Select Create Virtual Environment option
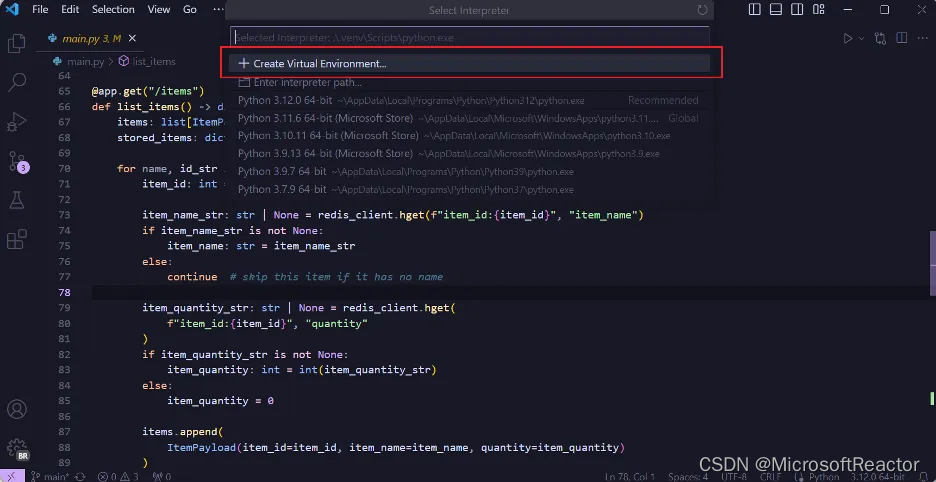Screen dimensions: 936x482 click(470, 63)
